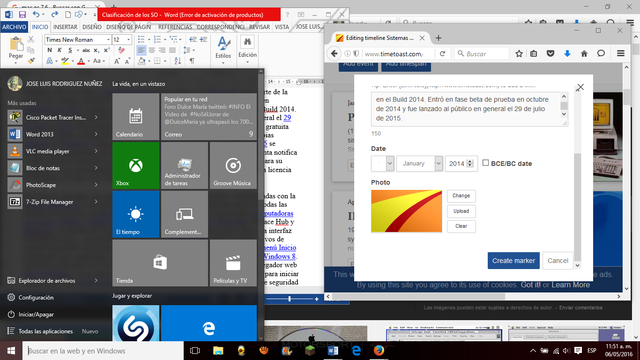Open File Explorer from taskbar
This screenshot has width=640, height=360.
click(x=218, y=351)
